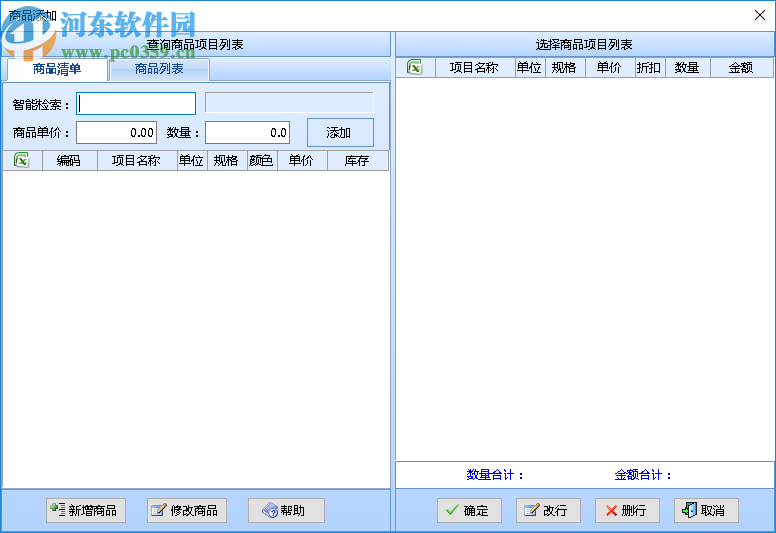Click 数量 header in right table
This screenshot has width=776, height=533.
(688, 67)
